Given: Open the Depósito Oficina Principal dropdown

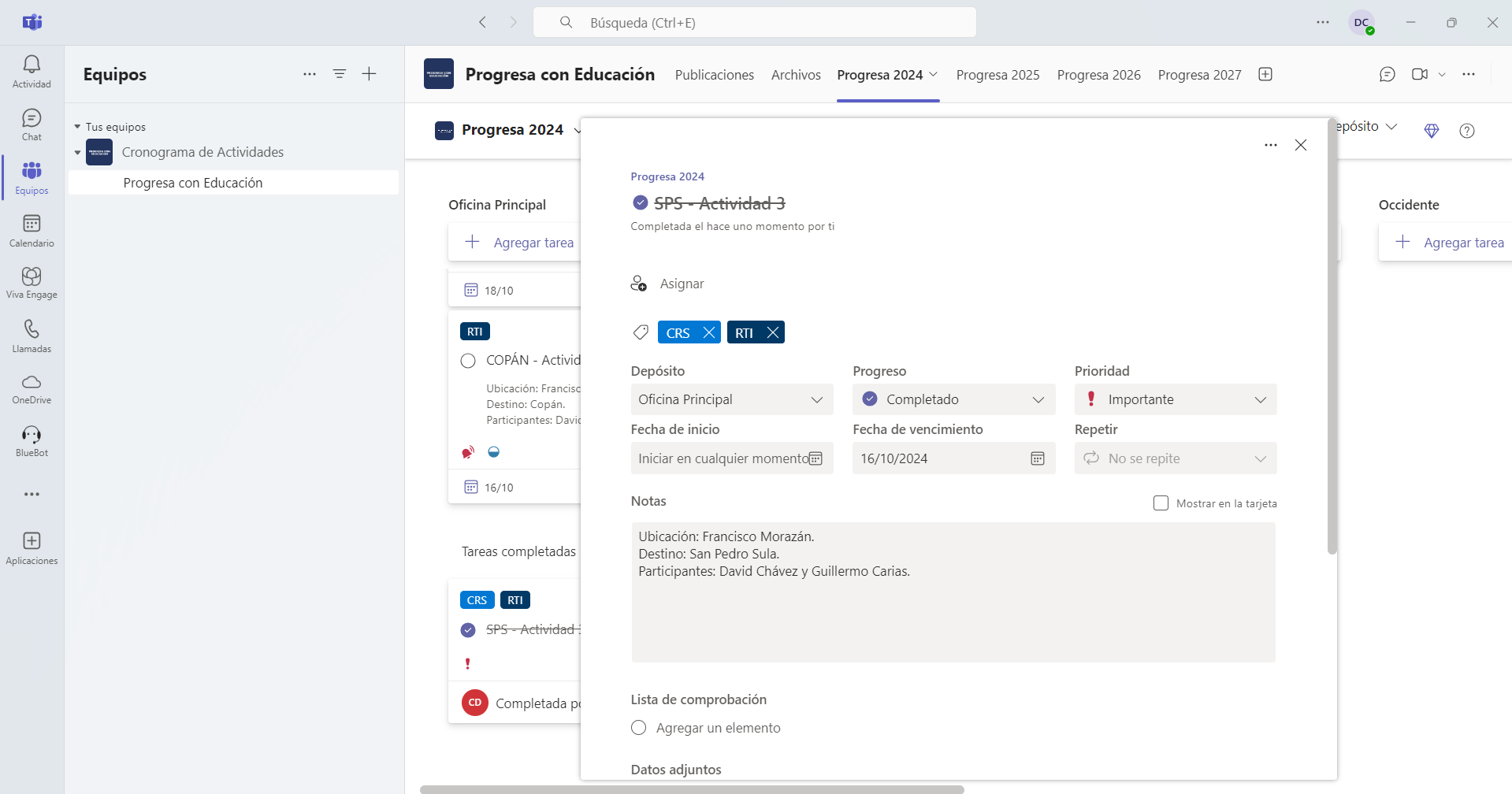Looking at the screenshot, I should (x=732, y=399).
